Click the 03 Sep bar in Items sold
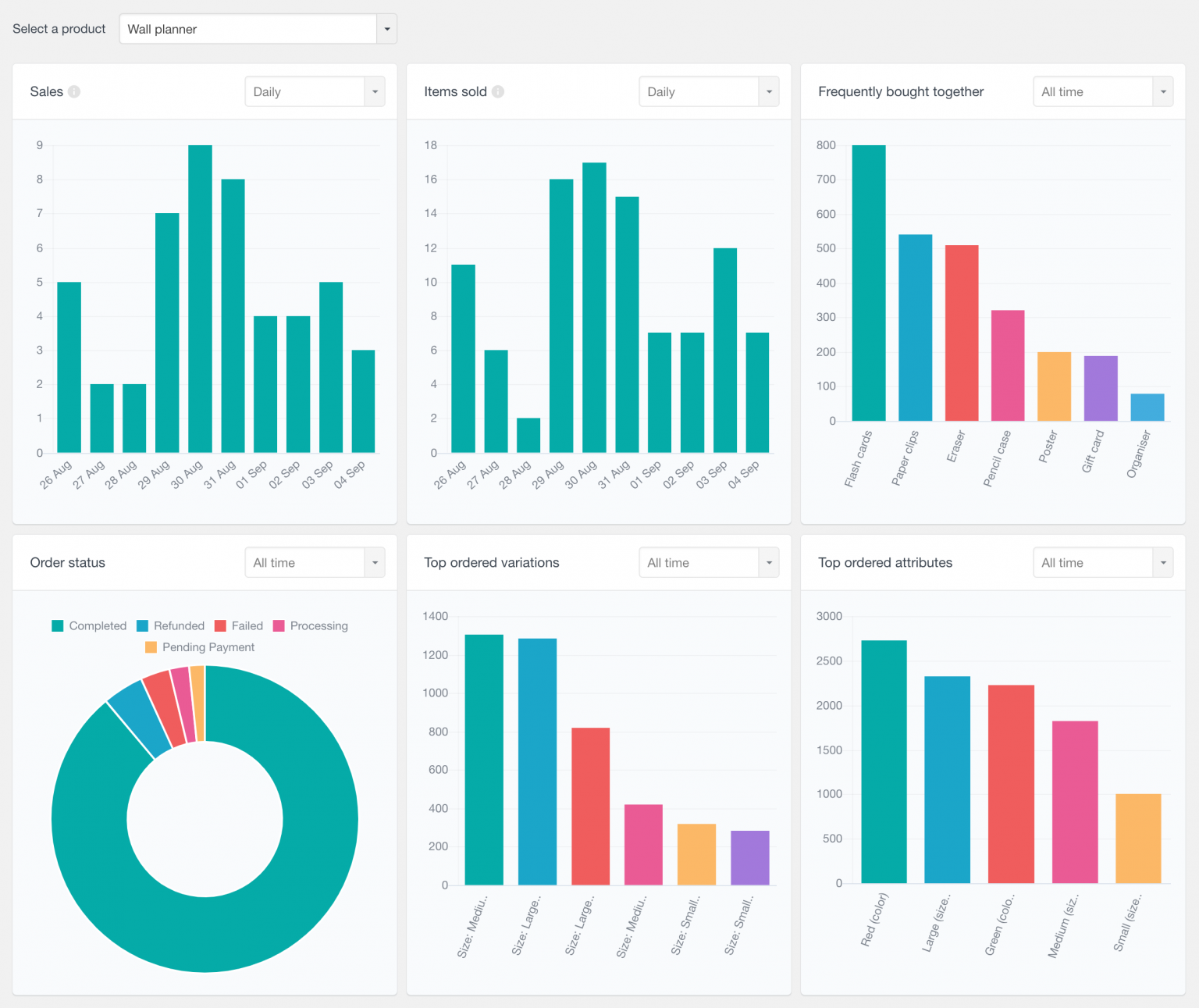This screenshot has width=1199, height=1008. [x=725, y=350]
